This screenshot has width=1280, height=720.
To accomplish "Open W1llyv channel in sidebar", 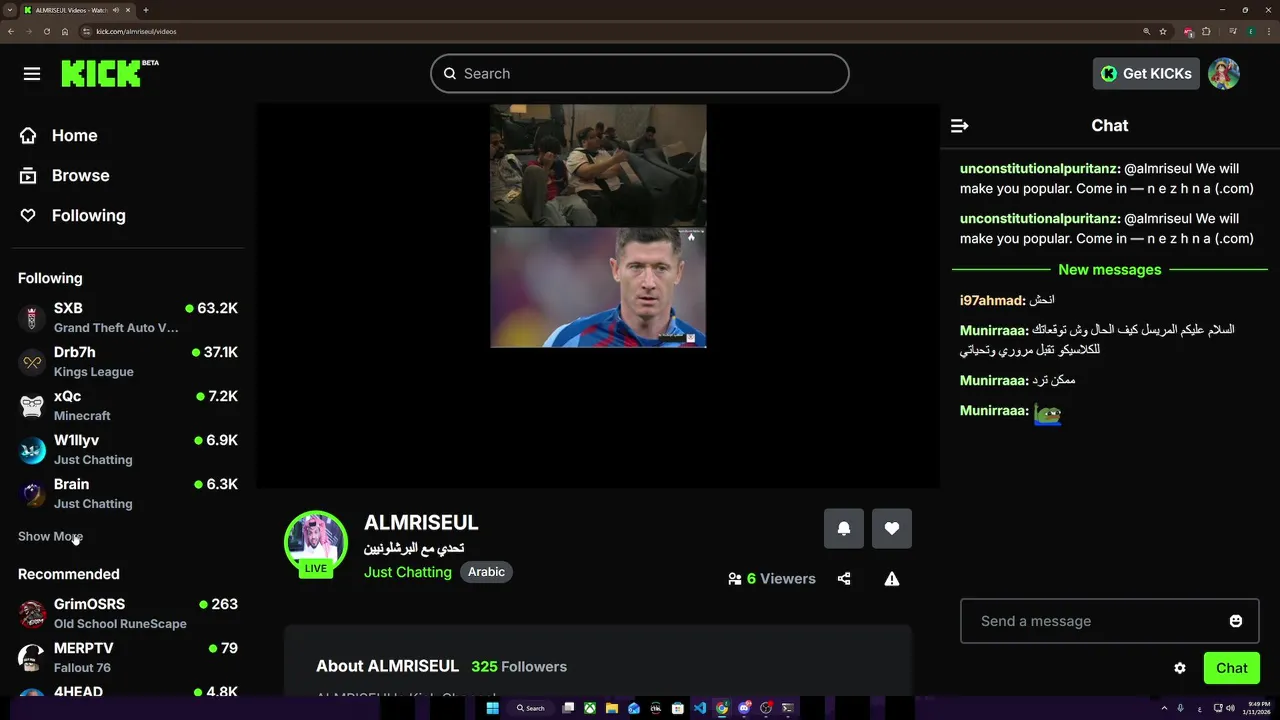I will pyautogui.click(x=128, y=450).
